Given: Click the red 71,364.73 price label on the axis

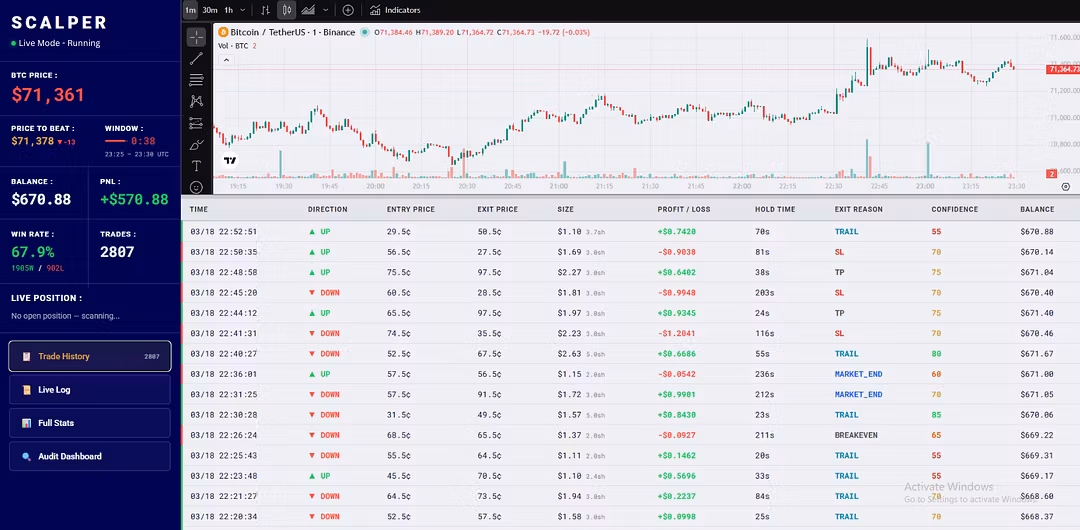Looking at the screenshot, I should click(x=1063, y=69).
